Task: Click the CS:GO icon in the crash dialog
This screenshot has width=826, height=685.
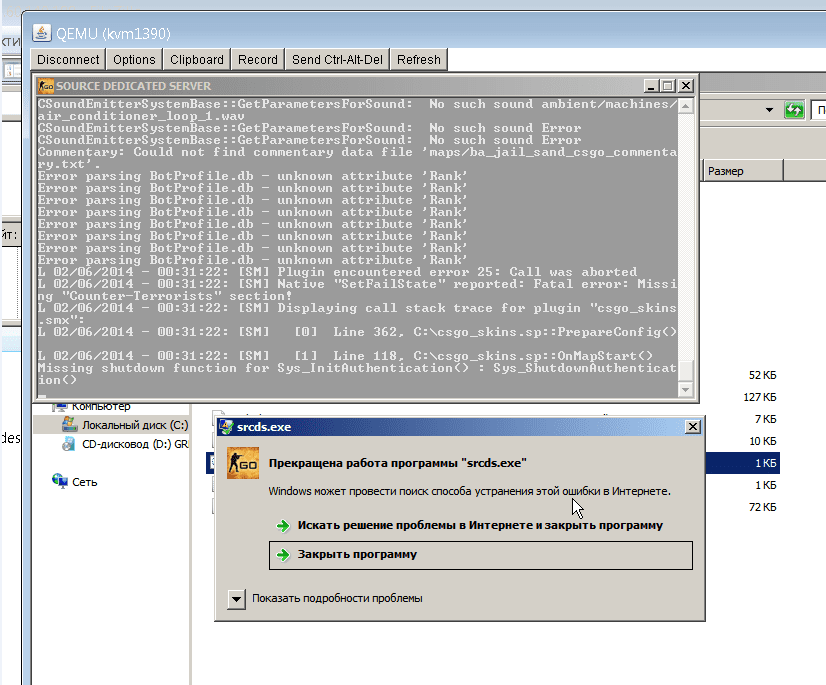Action: pyautogui.click(x=243, y=463)
